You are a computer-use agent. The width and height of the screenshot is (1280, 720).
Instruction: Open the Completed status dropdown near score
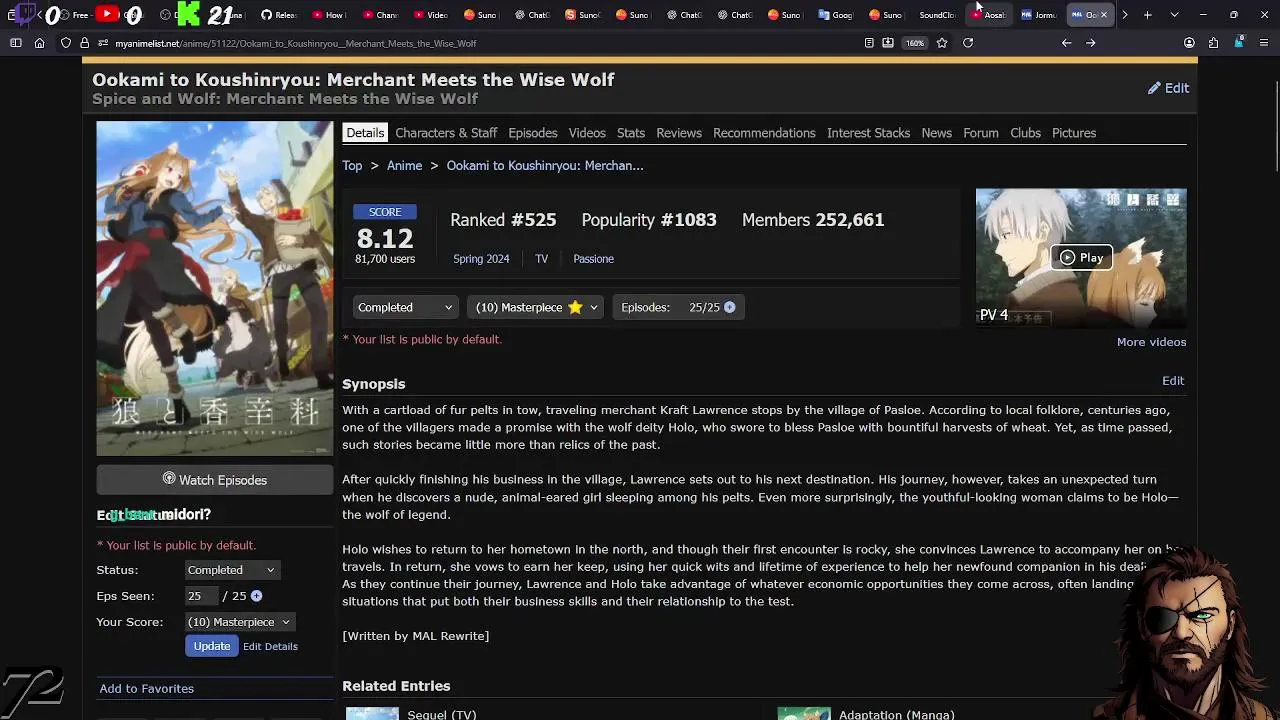(x=405, y=307)
